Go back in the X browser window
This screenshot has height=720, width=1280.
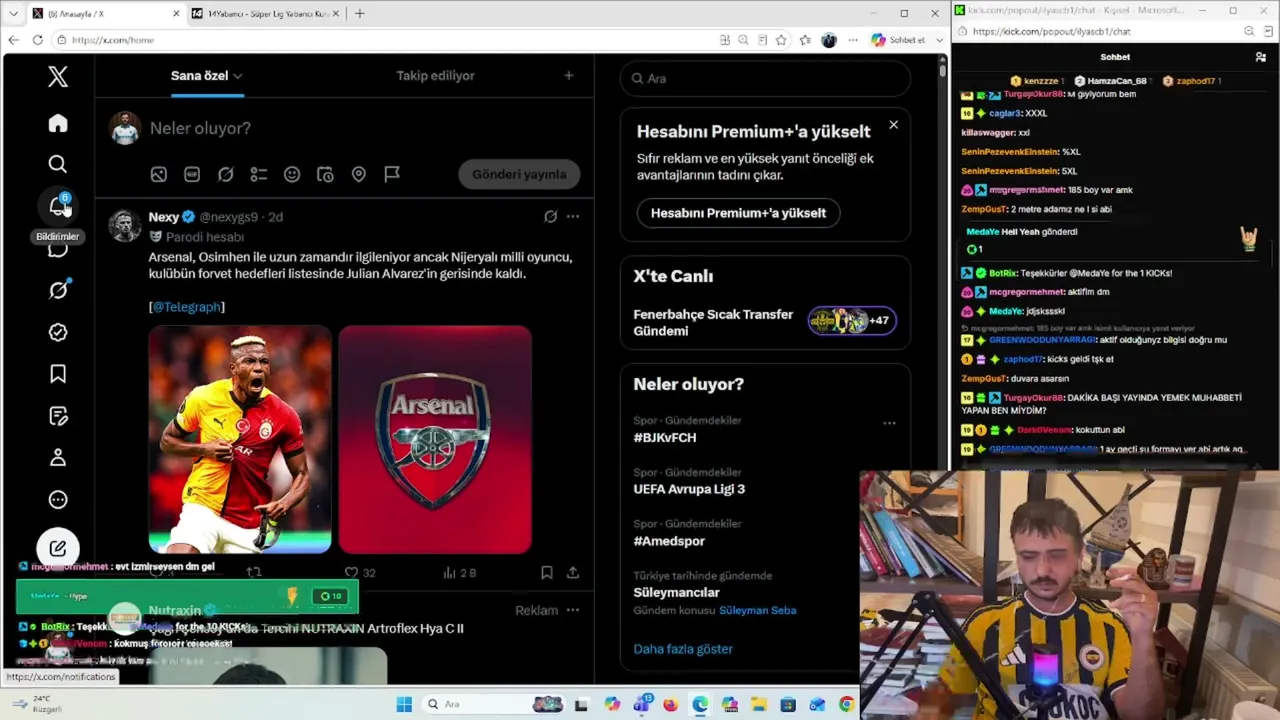point(13,40)
